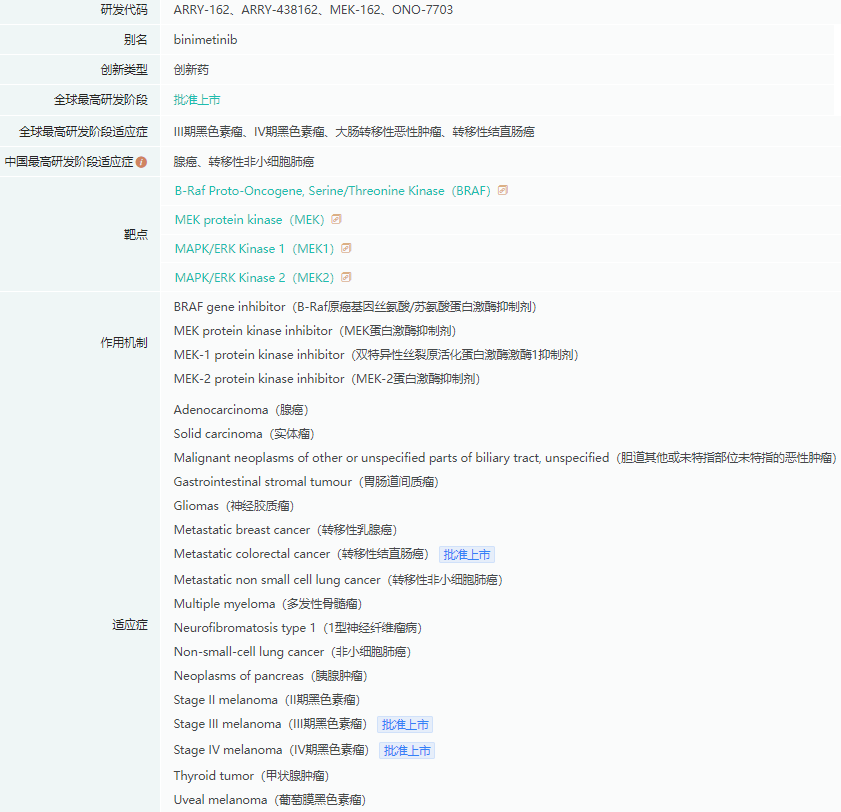The width and height of the screenshot is (841, 812).
Task: Click 批准上市 badge for Stage III melanoma
Action: pyautogui.click(x=405, y=725)
